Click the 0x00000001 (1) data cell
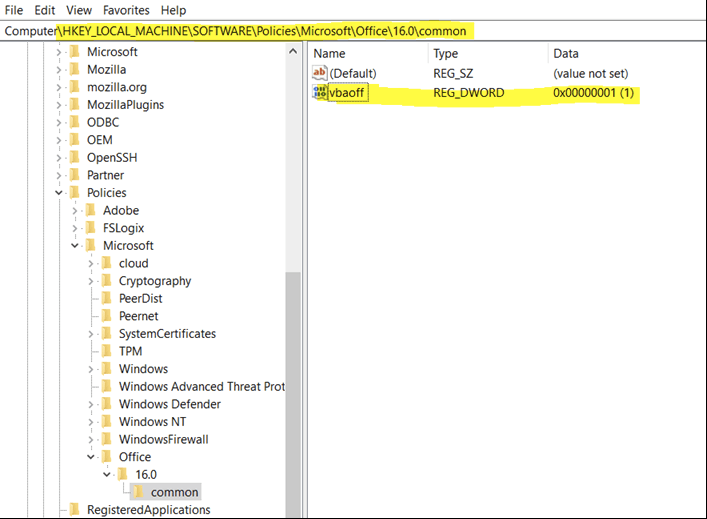The image size is (707, 519). coord(593,93)
